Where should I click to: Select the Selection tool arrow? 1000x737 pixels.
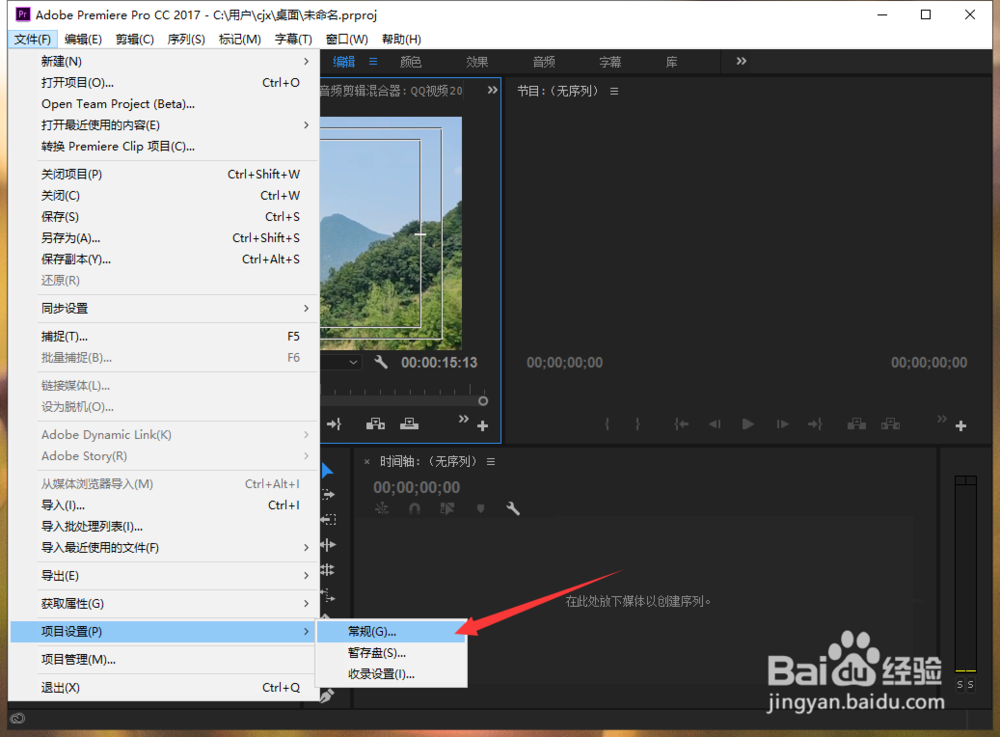327,471
